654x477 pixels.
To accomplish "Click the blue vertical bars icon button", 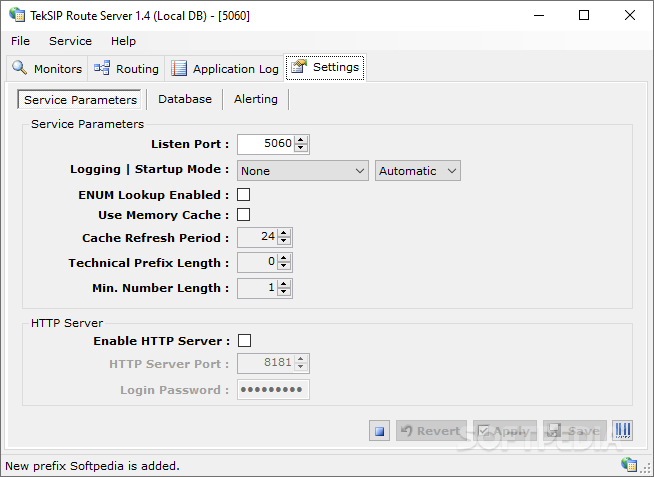I will click(x=623, y=430).
